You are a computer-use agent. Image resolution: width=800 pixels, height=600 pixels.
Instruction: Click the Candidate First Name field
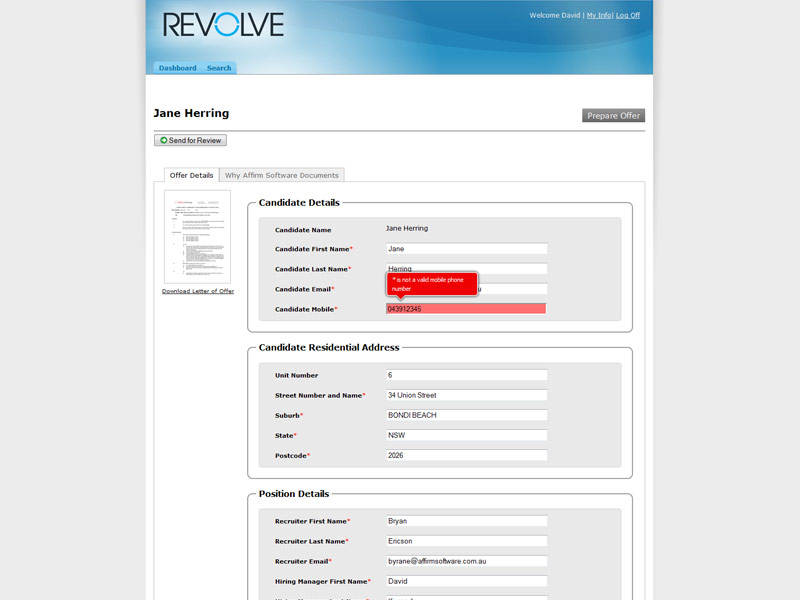tap(466, 249)
